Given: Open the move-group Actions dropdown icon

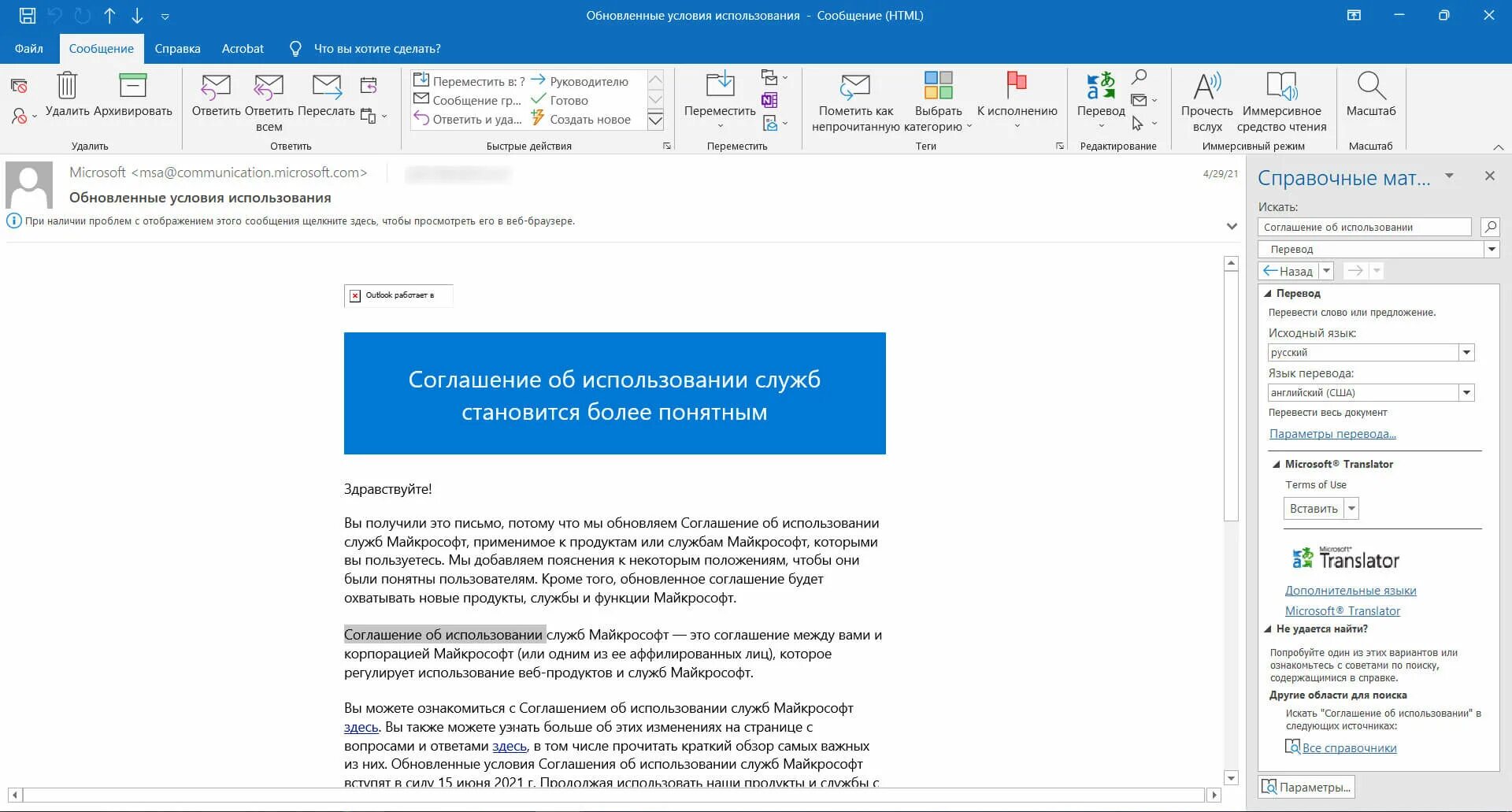Looking at the screenshot, I should tap(775, 123).
